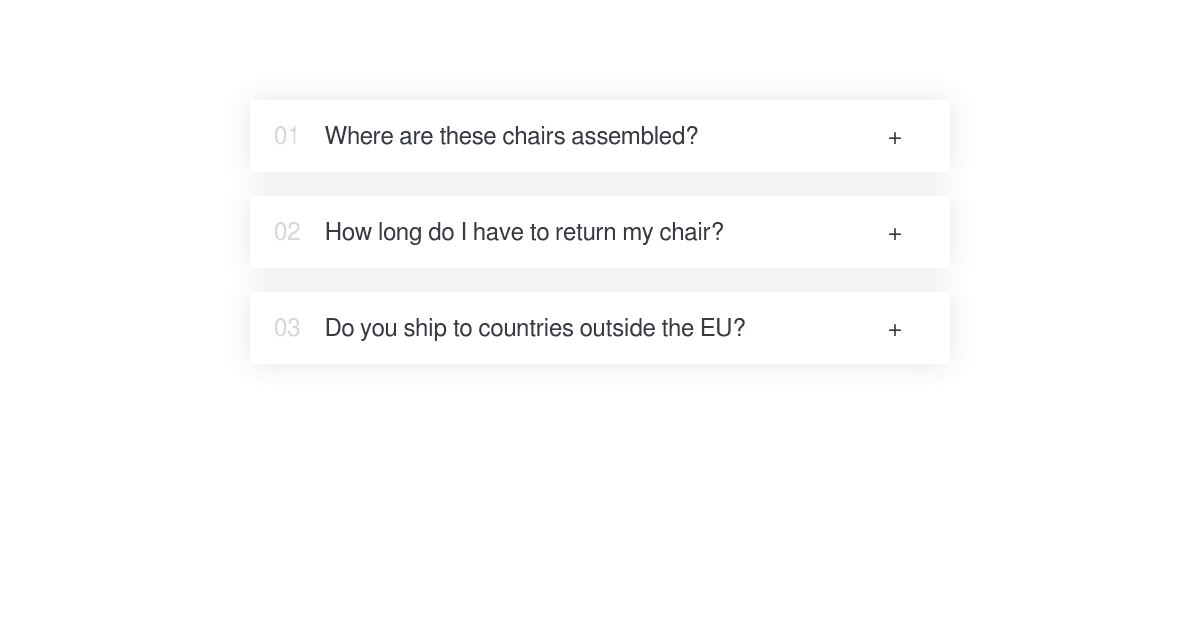Click the 01 number label
Screen dimensions: 1200x630
point(286,136)
